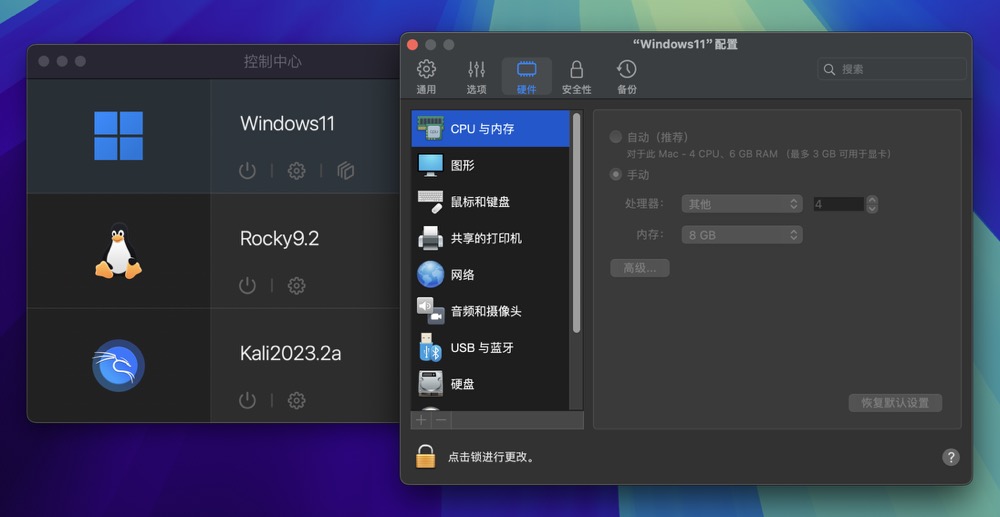Click the 高级... button
This screenshot has width=1000, height=517.
(639, 268)
